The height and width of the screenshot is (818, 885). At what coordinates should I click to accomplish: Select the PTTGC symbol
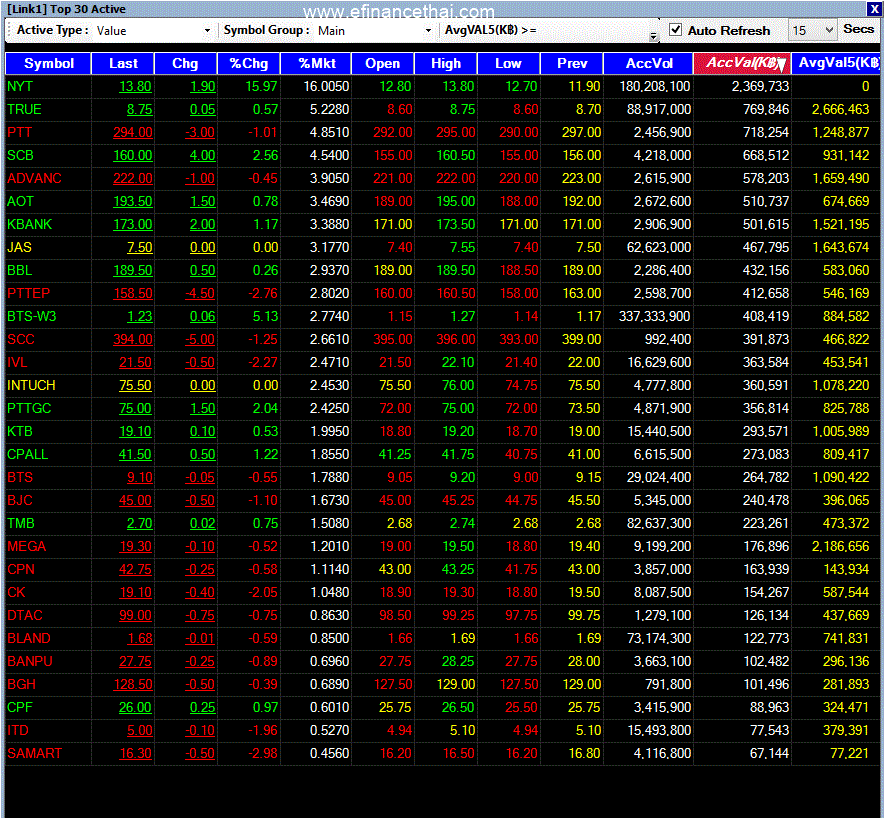coord(29,409)
